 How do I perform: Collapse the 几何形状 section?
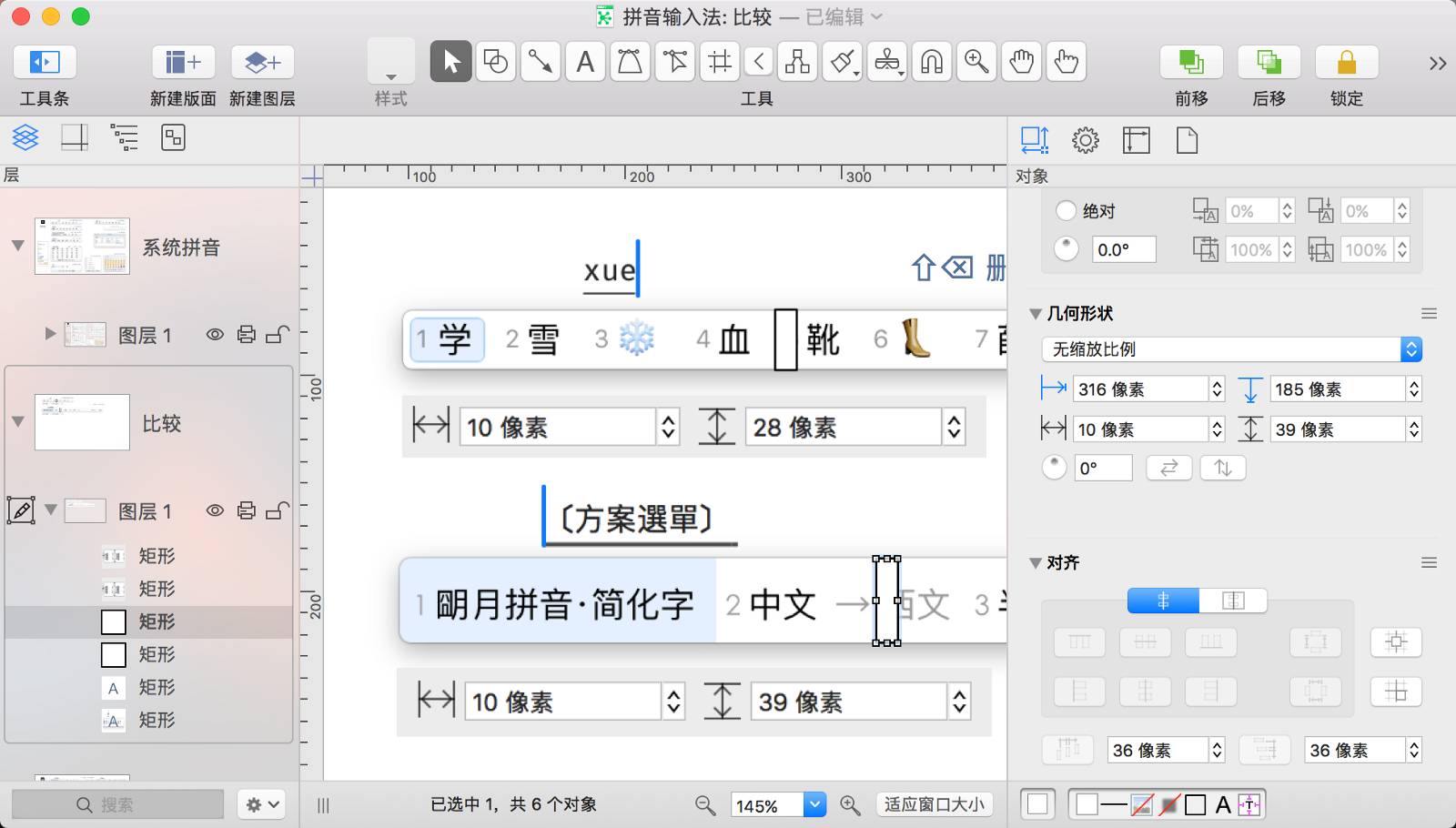coord(1036,314)
